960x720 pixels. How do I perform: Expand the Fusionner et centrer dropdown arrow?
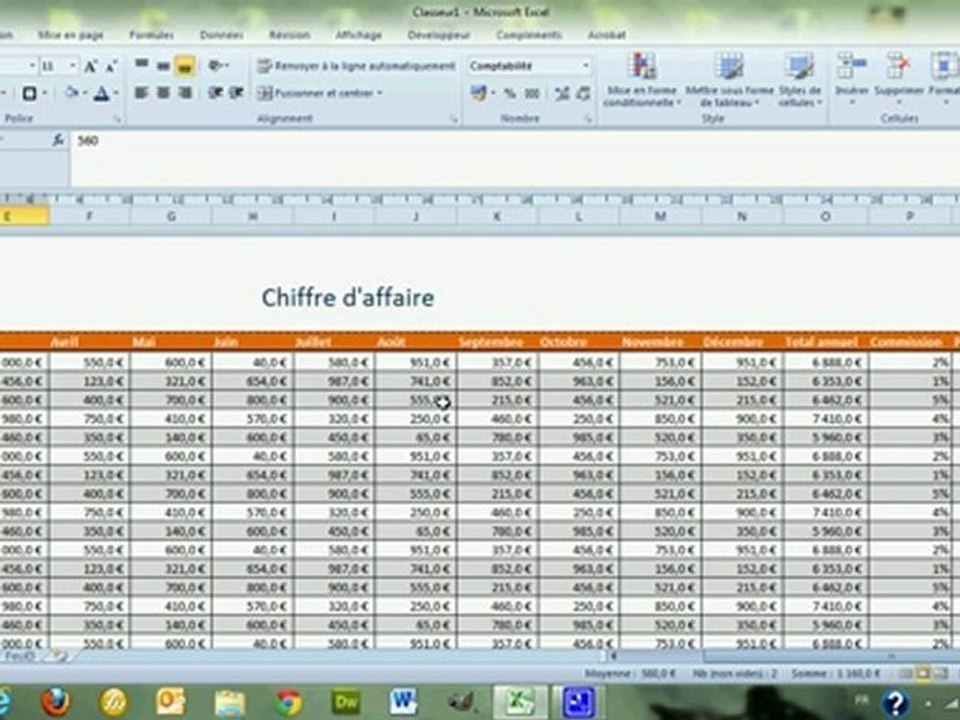(x=380, y=93)
